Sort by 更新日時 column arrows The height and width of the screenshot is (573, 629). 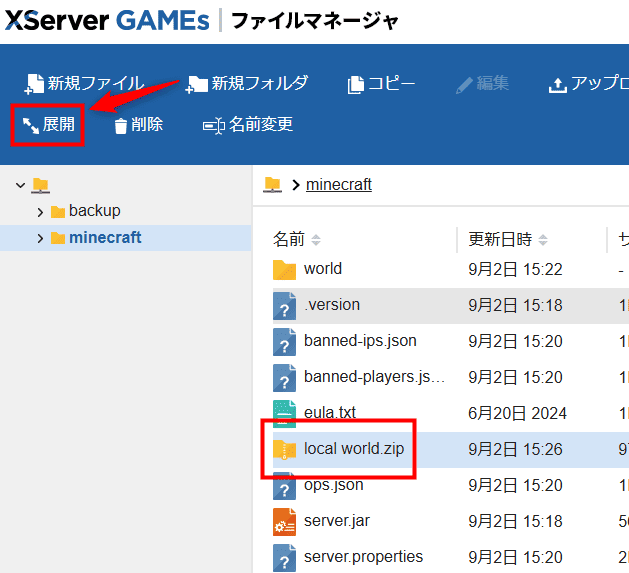tap(542, 240)
